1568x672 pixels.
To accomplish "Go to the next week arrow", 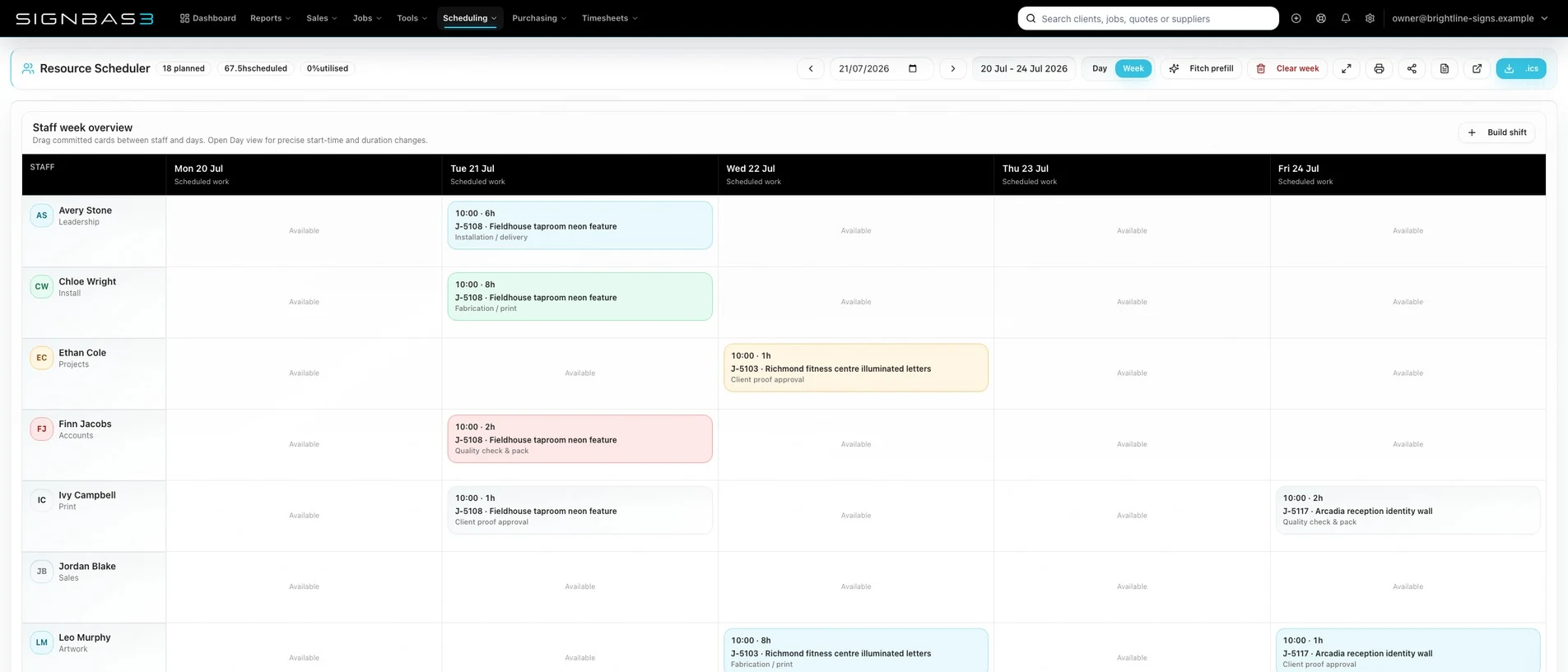I will 953,68.
